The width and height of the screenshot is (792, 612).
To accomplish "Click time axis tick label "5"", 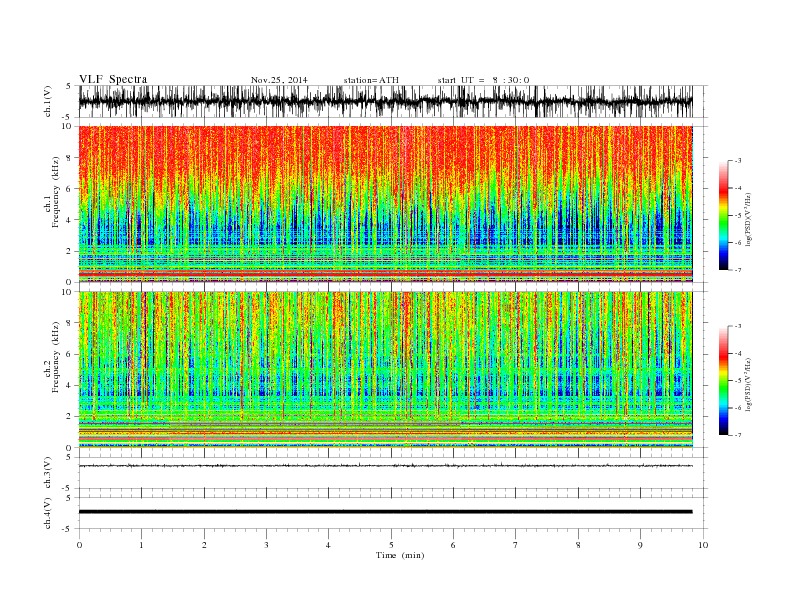I will (391, 545).
